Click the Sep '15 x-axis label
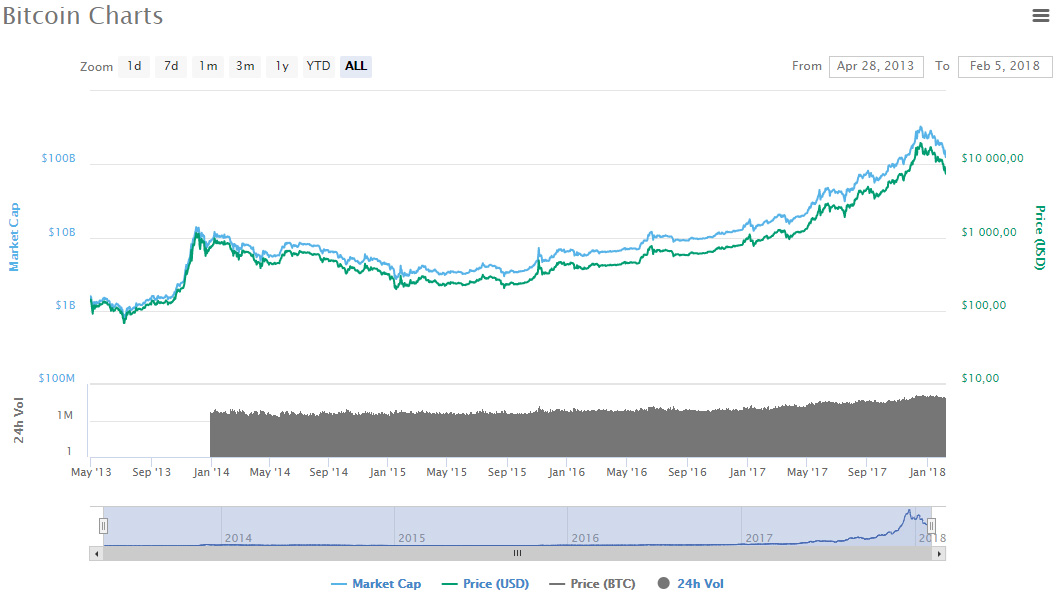 [x=507, y=472]
